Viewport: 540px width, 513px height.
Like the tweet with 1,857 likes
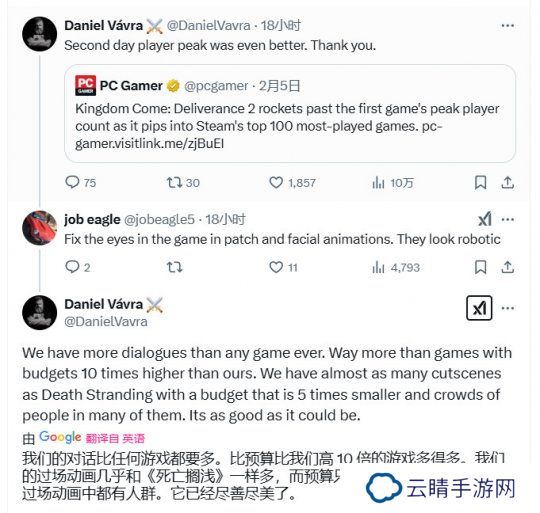(x=292, y=182)
